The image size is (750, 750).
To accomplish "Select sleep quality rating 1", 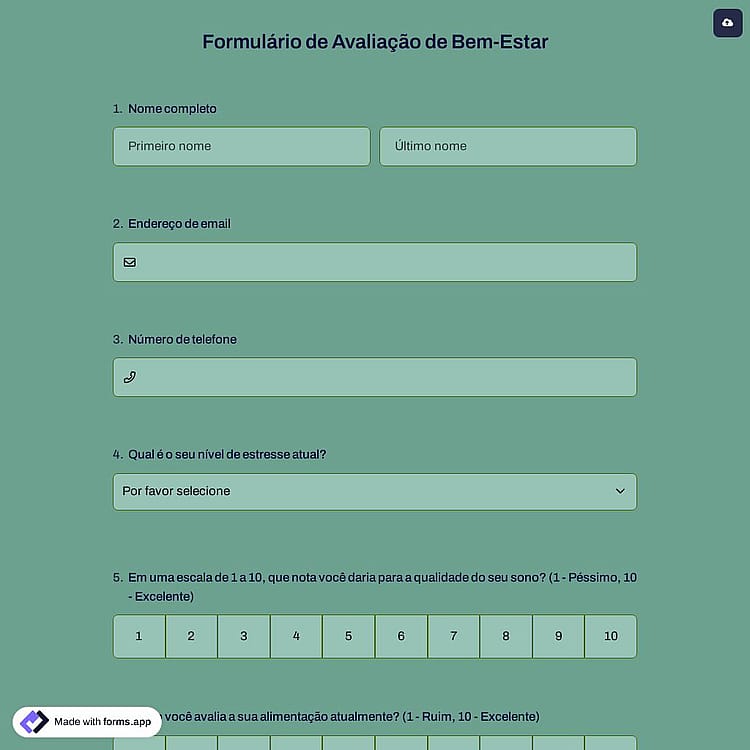I will point(139,636).
